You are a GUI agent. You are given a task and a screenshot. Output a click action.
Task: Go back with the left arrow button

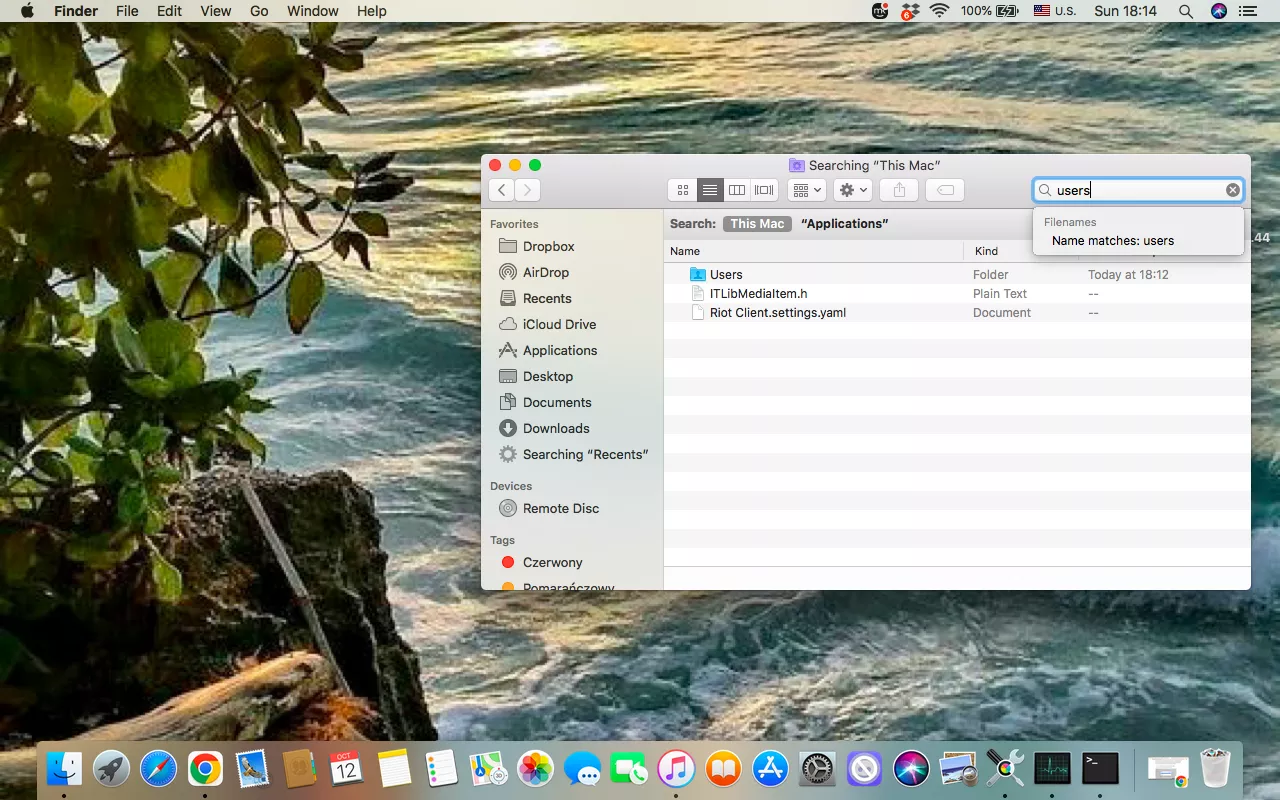point(502,190)
